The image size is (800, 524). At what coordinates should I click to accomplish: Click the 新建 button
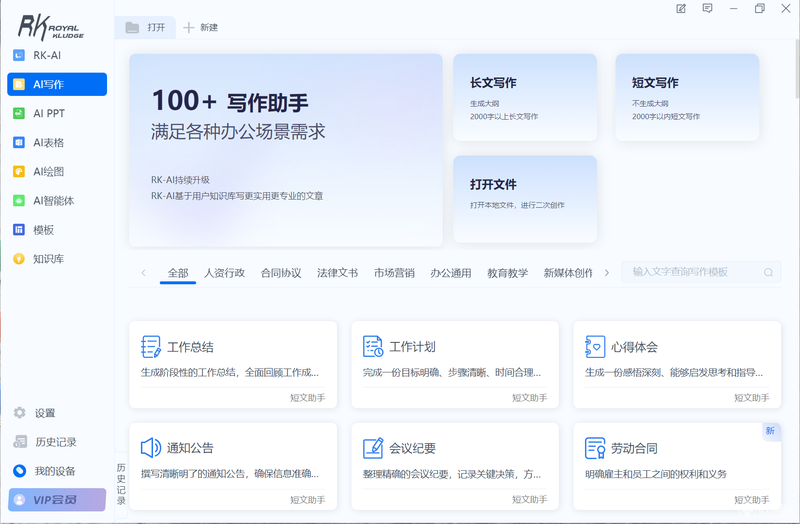coord(201,28)
